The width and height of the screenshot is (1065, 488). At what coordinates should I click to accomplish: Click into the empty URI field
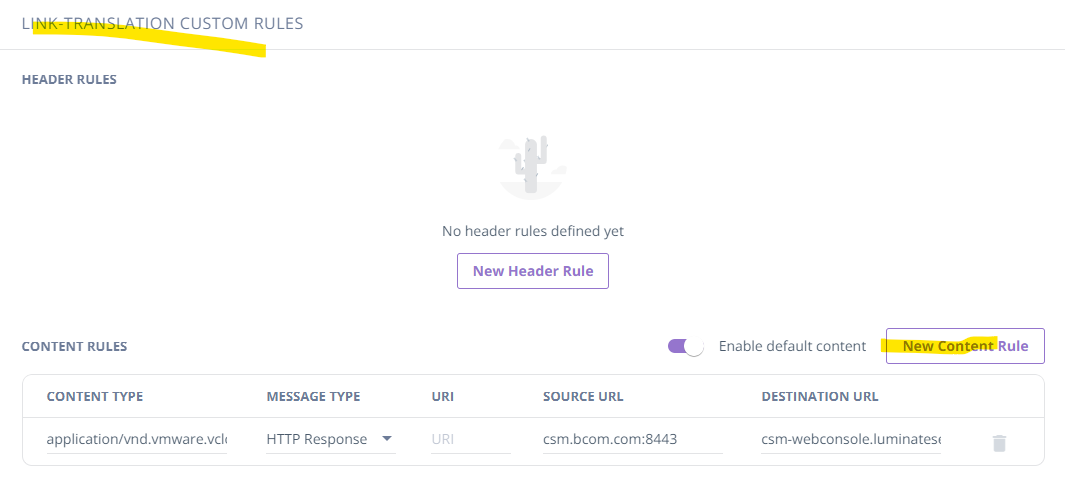(470, 439)
